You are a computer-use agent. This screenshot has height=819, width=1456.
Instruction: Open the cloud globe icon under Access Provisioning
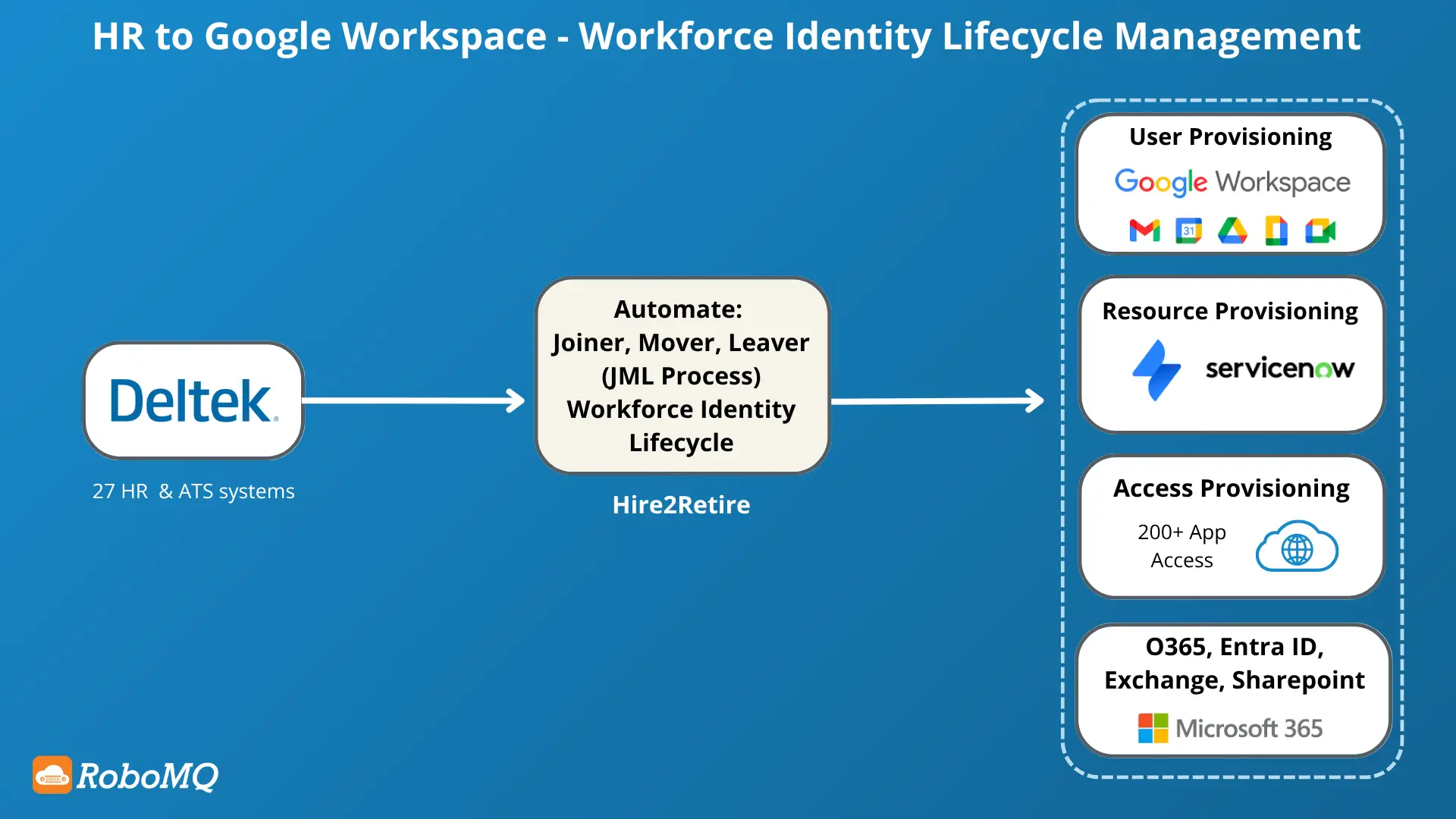coord(1297,546)
